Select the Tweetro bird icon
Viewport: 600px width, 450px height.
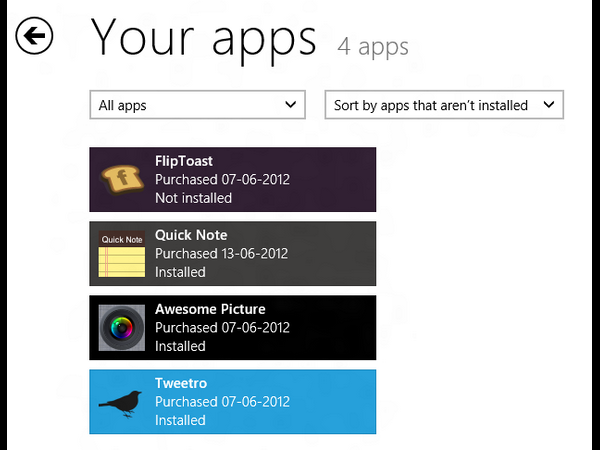pos(122,402)
